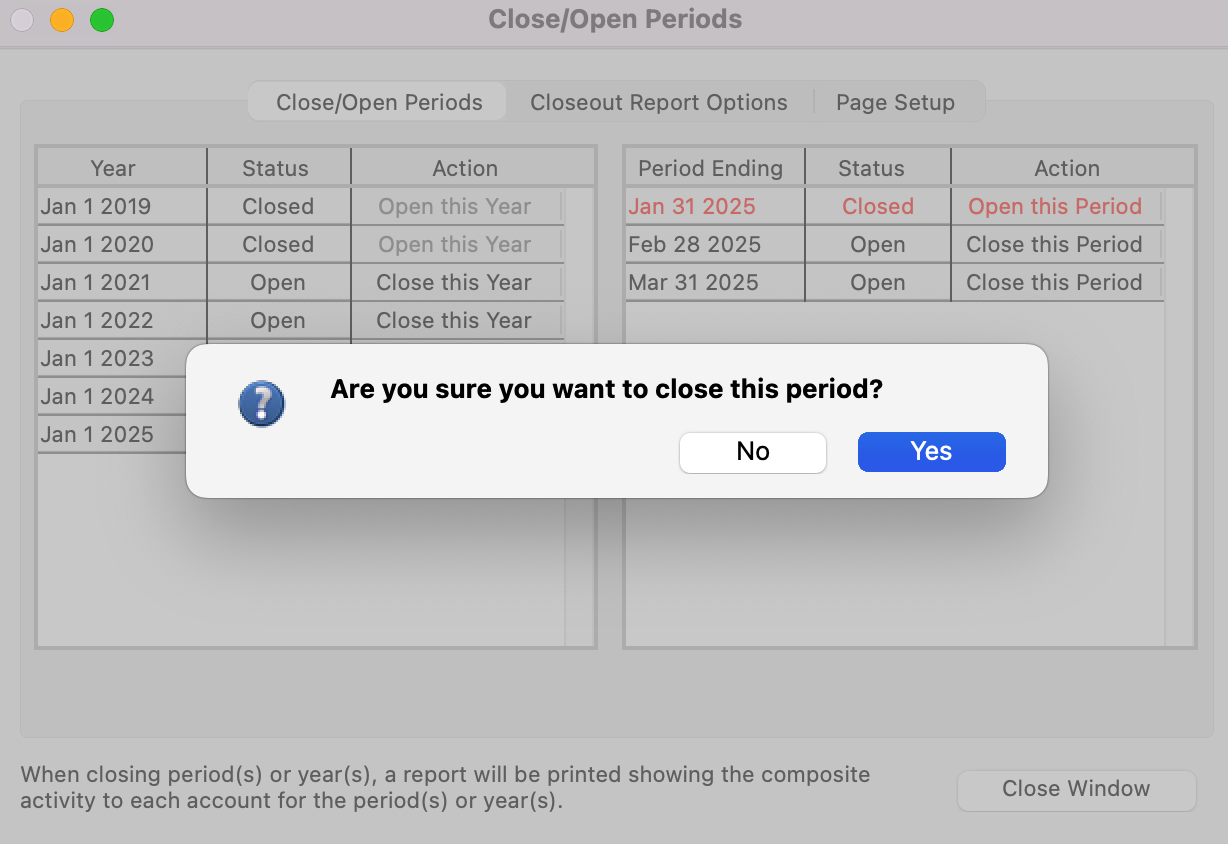Click Open this Year for Jan 1 2019
Viewport: 1228px width, 844px height.
coord(454,207)
